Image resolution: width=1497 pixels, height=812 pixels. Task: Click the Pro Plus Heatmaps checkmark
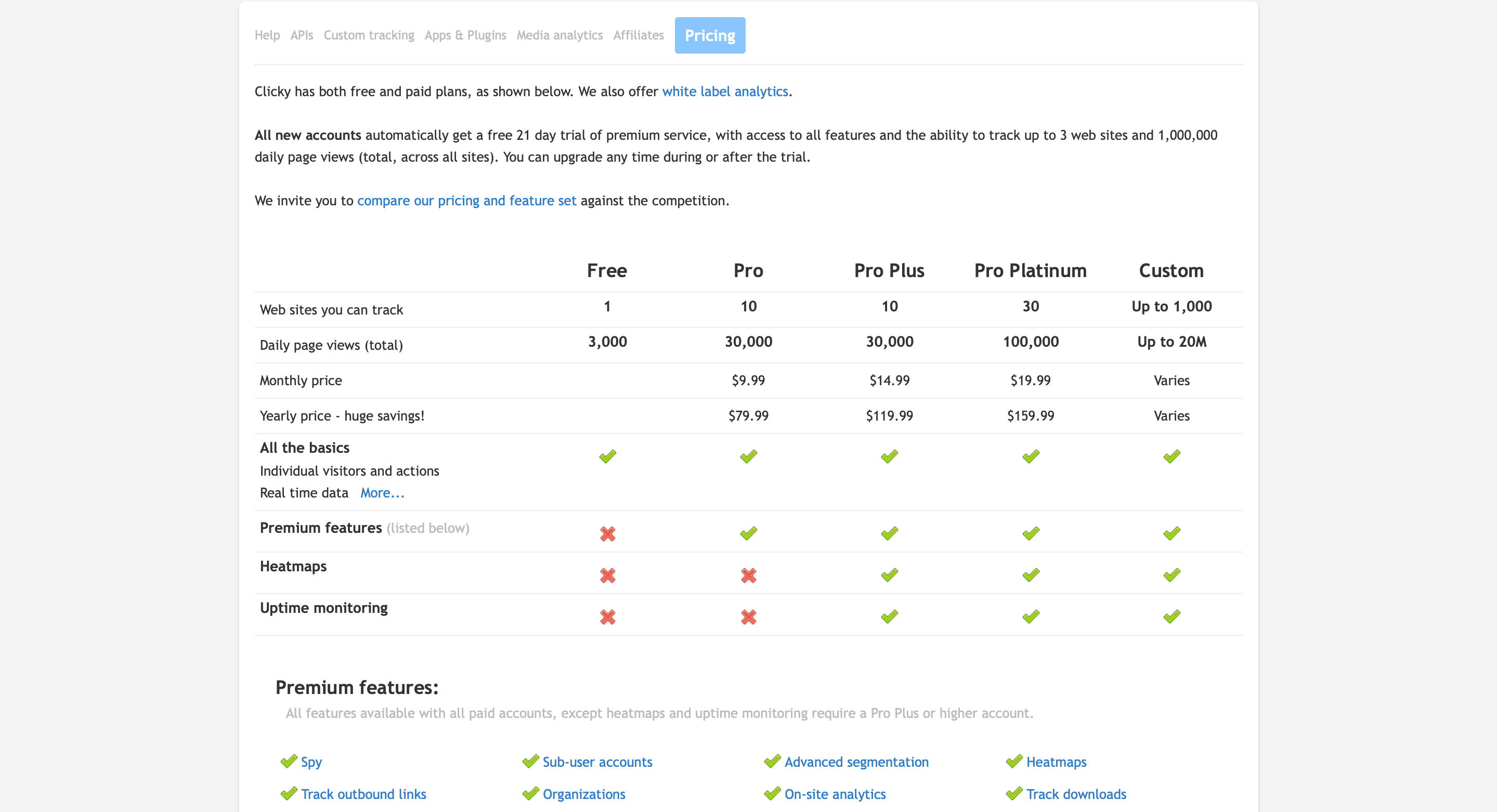[889, 575]
